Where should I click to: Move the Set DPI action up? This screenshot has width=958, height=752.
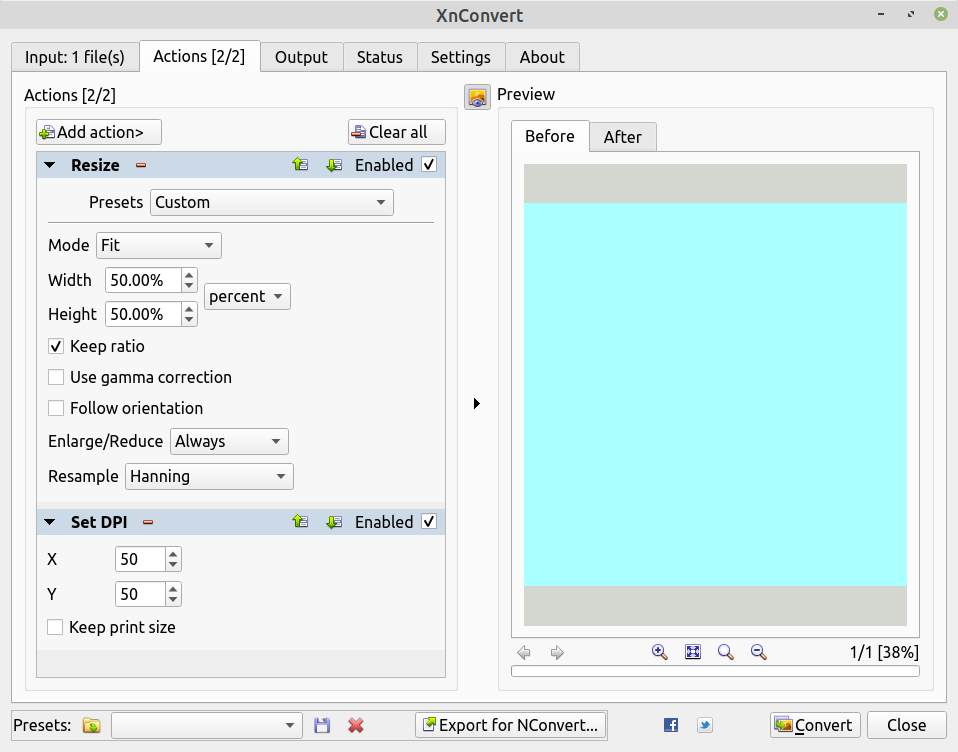[300, 522]
